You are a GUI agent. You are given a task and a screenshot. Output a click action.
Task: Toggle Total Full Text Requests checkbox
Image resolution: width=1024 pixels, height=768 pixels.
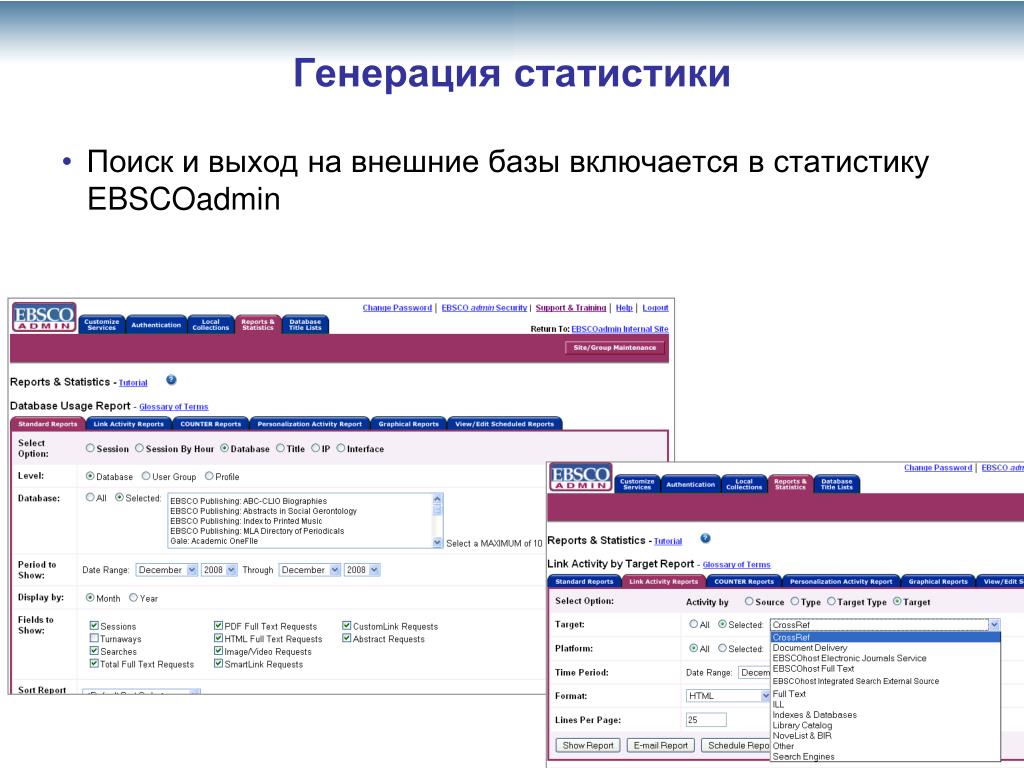point(94,664)
